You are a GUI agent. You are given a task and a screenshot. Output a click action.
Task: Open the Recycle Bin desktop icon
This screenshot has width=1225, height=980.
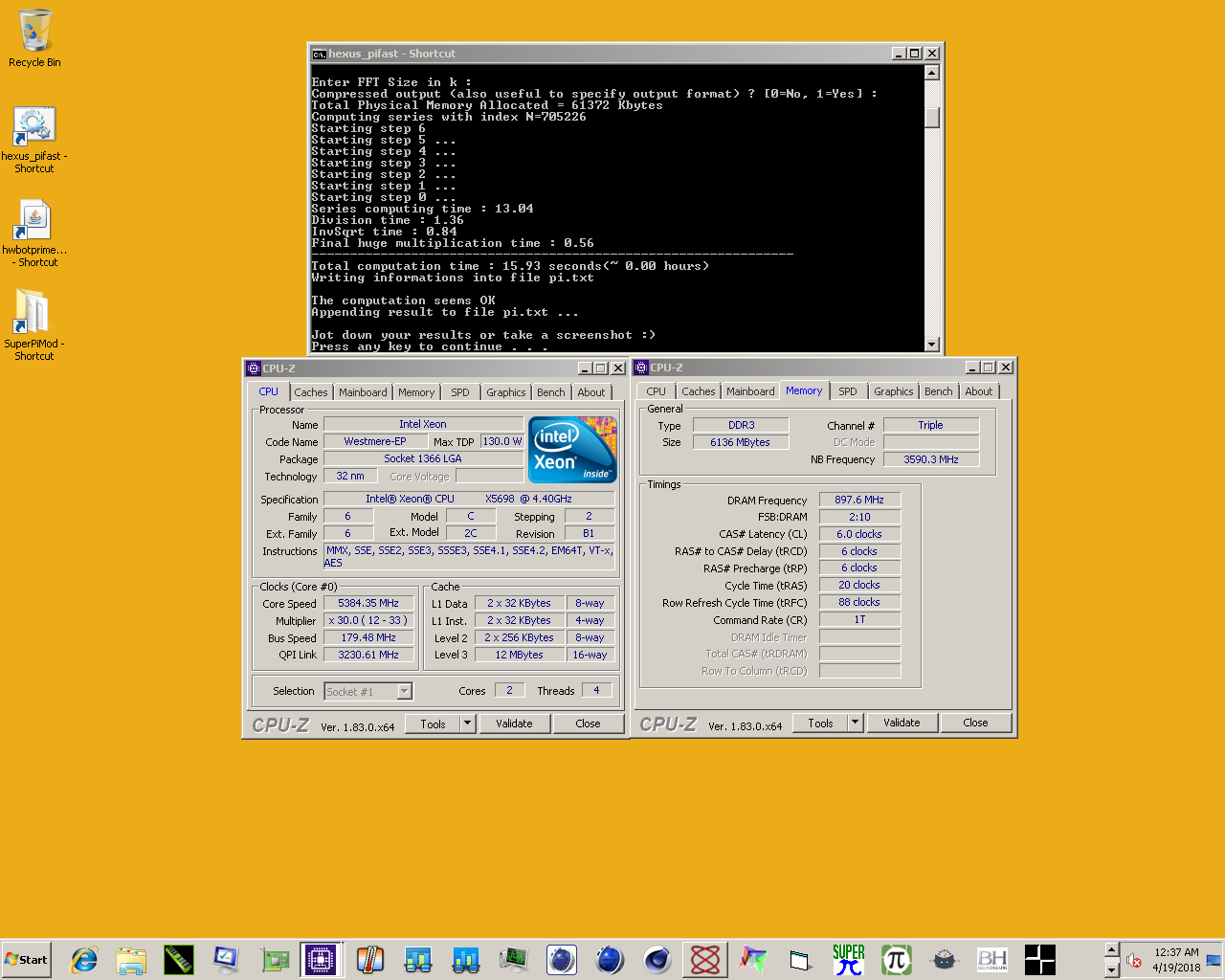(x=34, y=38)
